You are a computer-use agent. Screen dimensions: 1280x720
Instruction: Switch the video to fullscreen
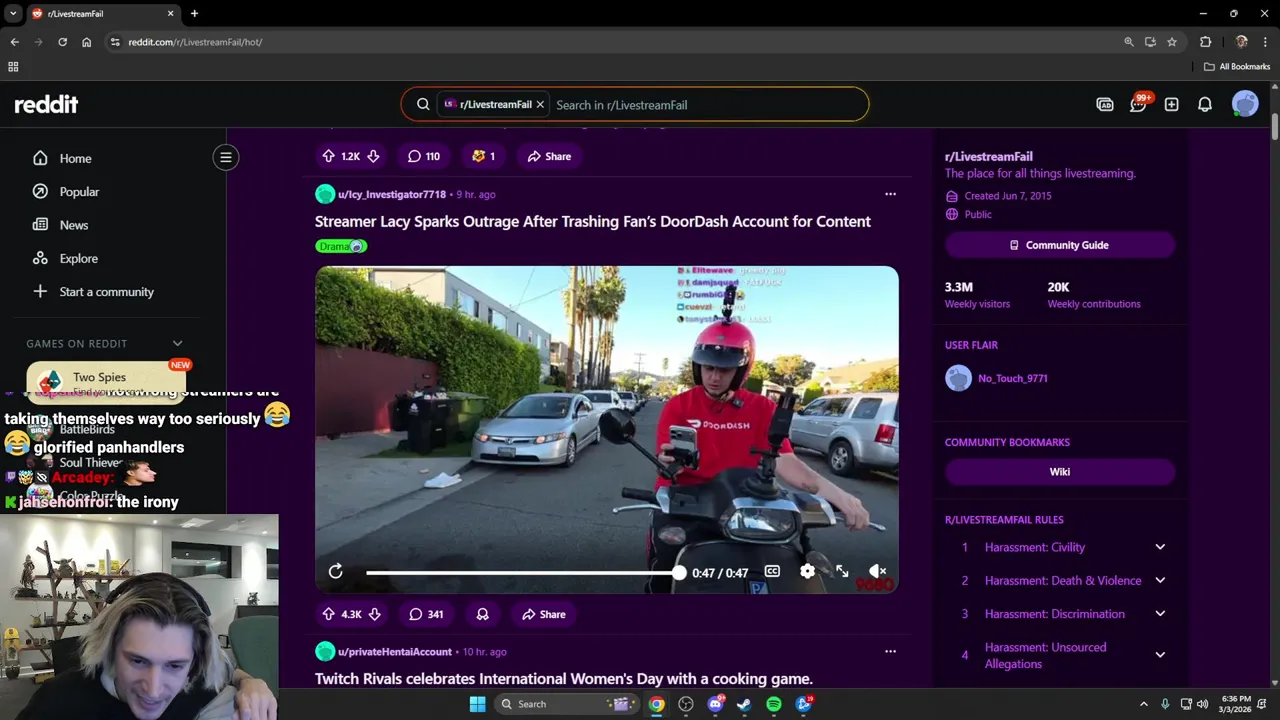pos(842,572)
